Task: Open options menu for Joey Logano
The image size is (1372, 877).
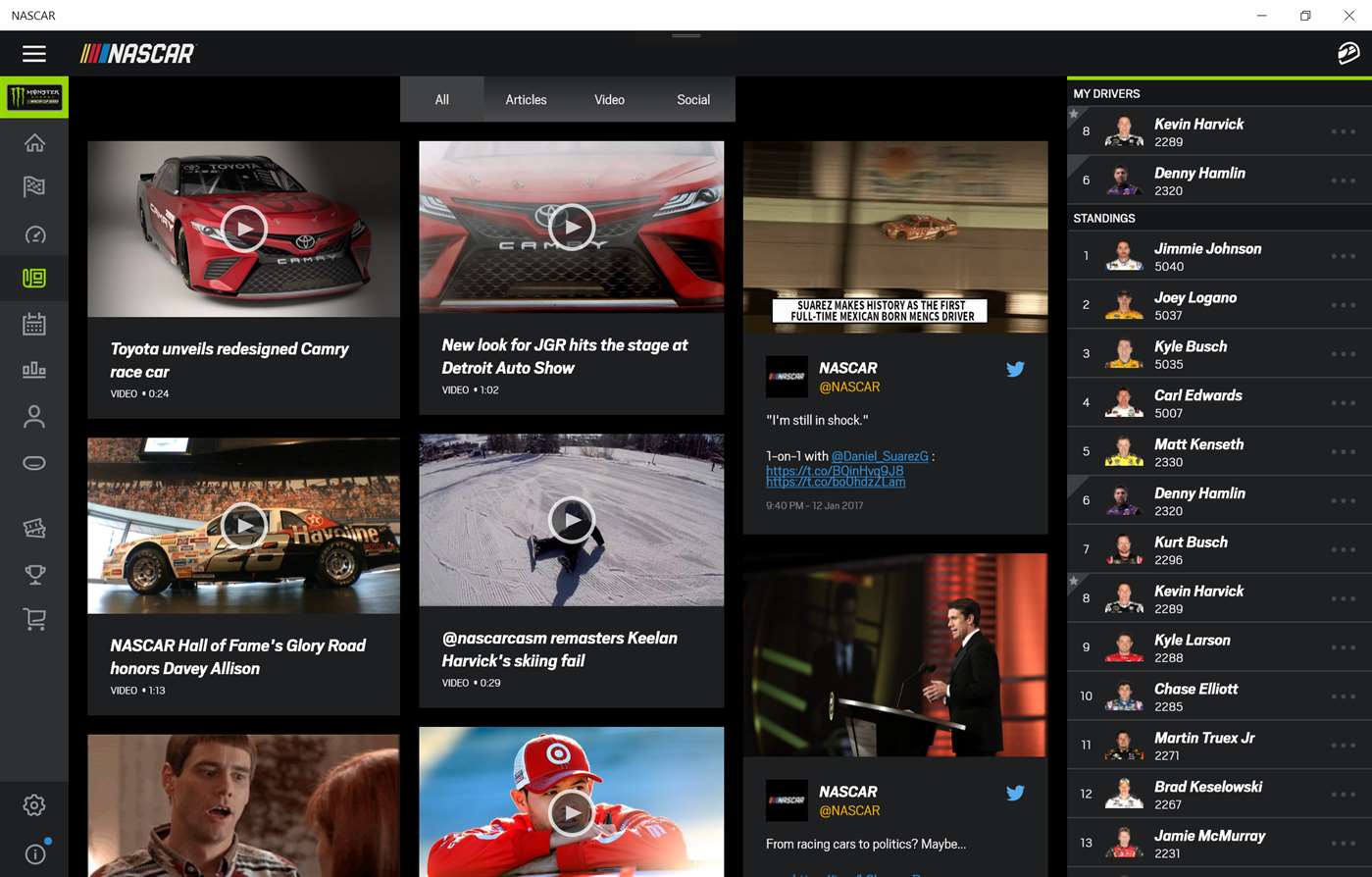Action: pyautogui.click(x=1344, y=305)
